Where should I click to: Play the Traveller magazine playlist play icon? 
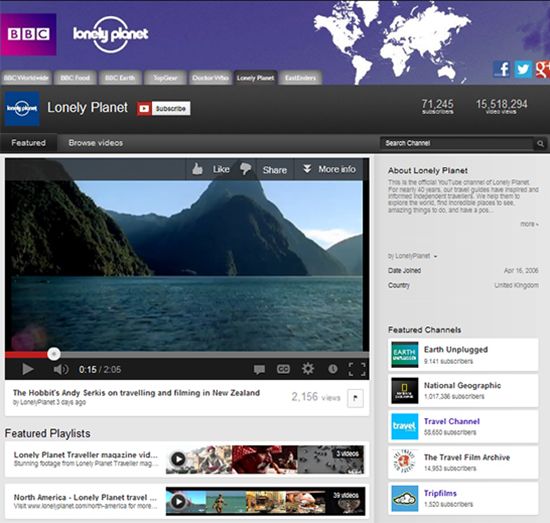178,459
